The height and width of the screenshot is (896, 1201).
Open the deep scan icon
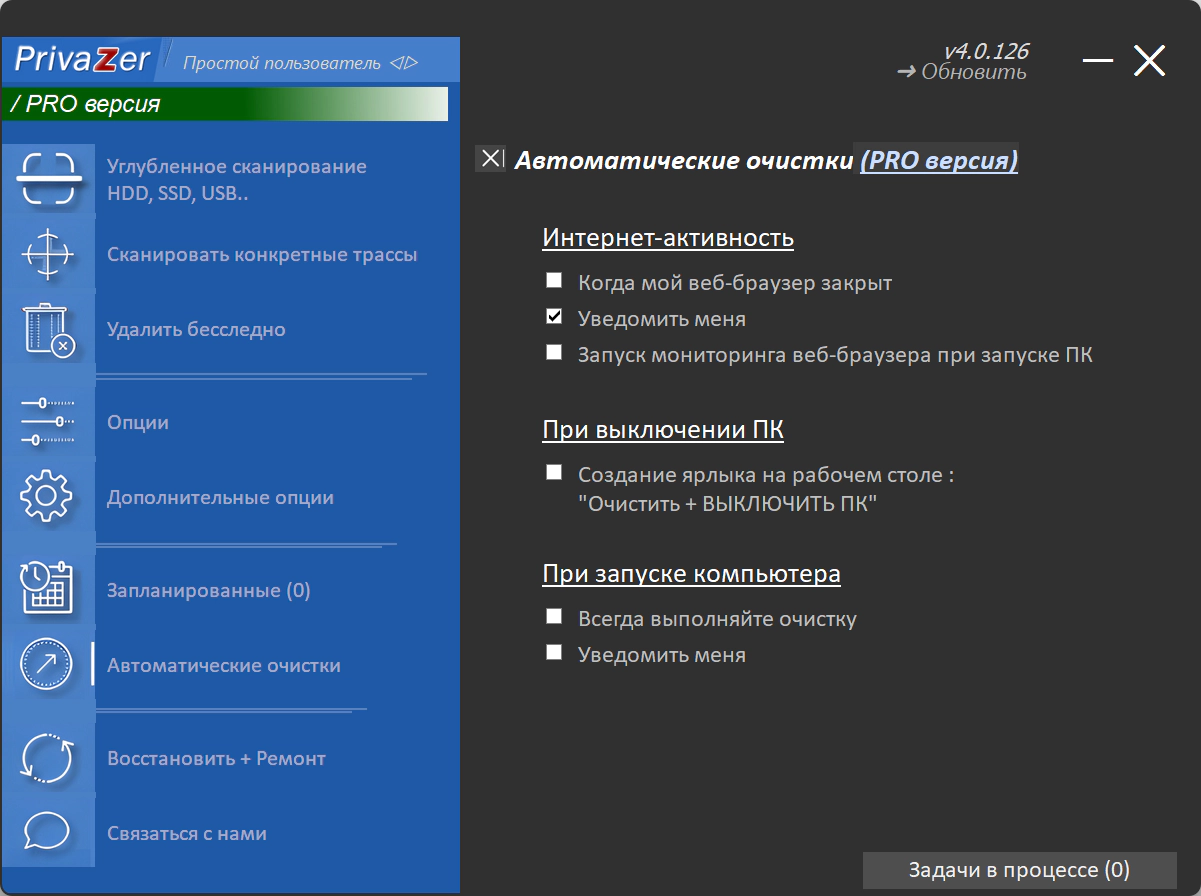[47, 179]
